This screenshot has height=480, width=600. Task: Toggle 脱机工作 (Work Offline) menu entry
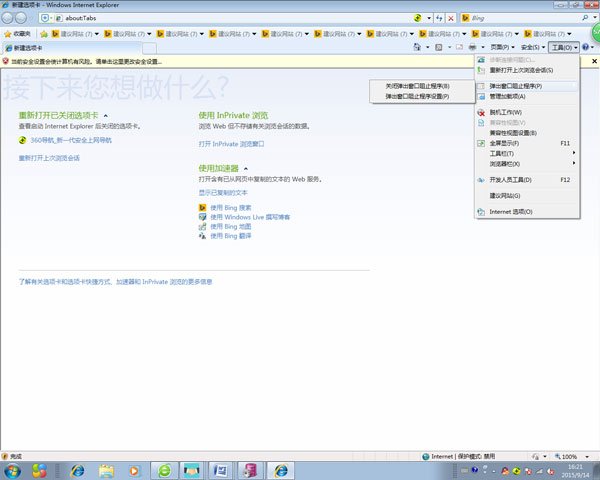(x=505, y=112)
